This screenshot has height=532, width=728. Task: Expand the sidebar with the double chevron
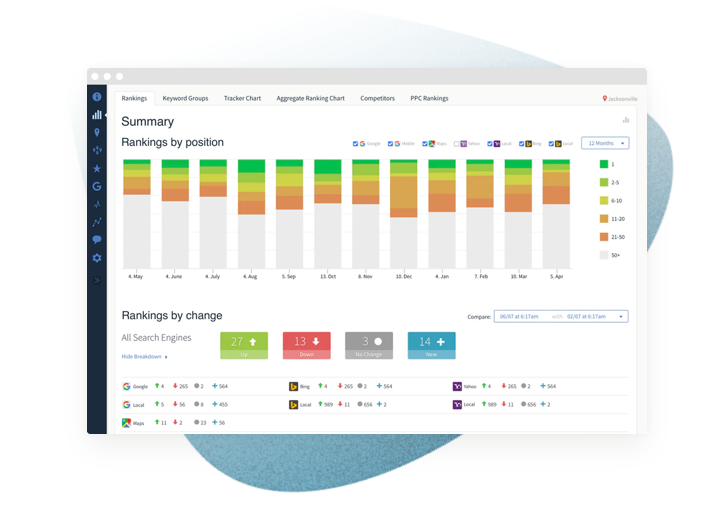(97, 279)
